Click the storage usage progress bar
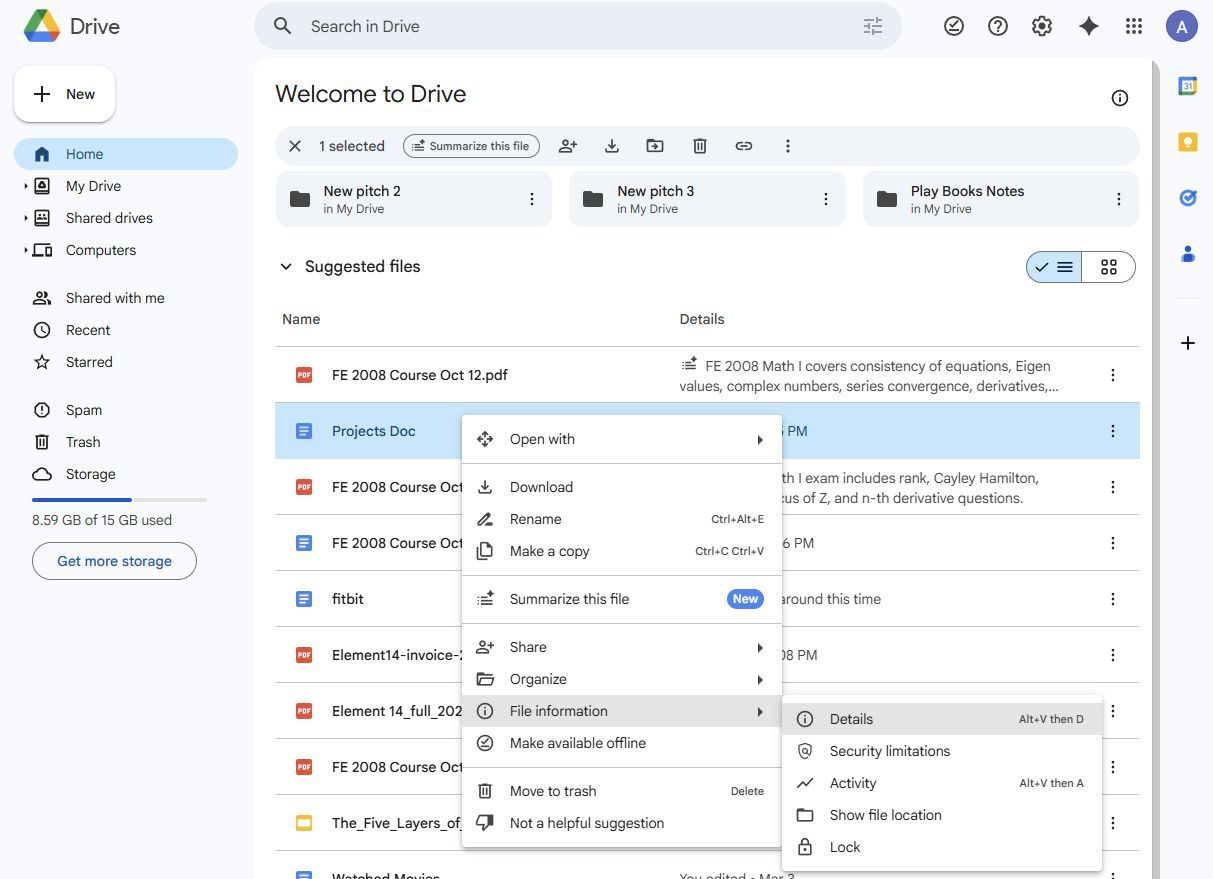Viewport: 1213px width, 879px height. (119, 499)
